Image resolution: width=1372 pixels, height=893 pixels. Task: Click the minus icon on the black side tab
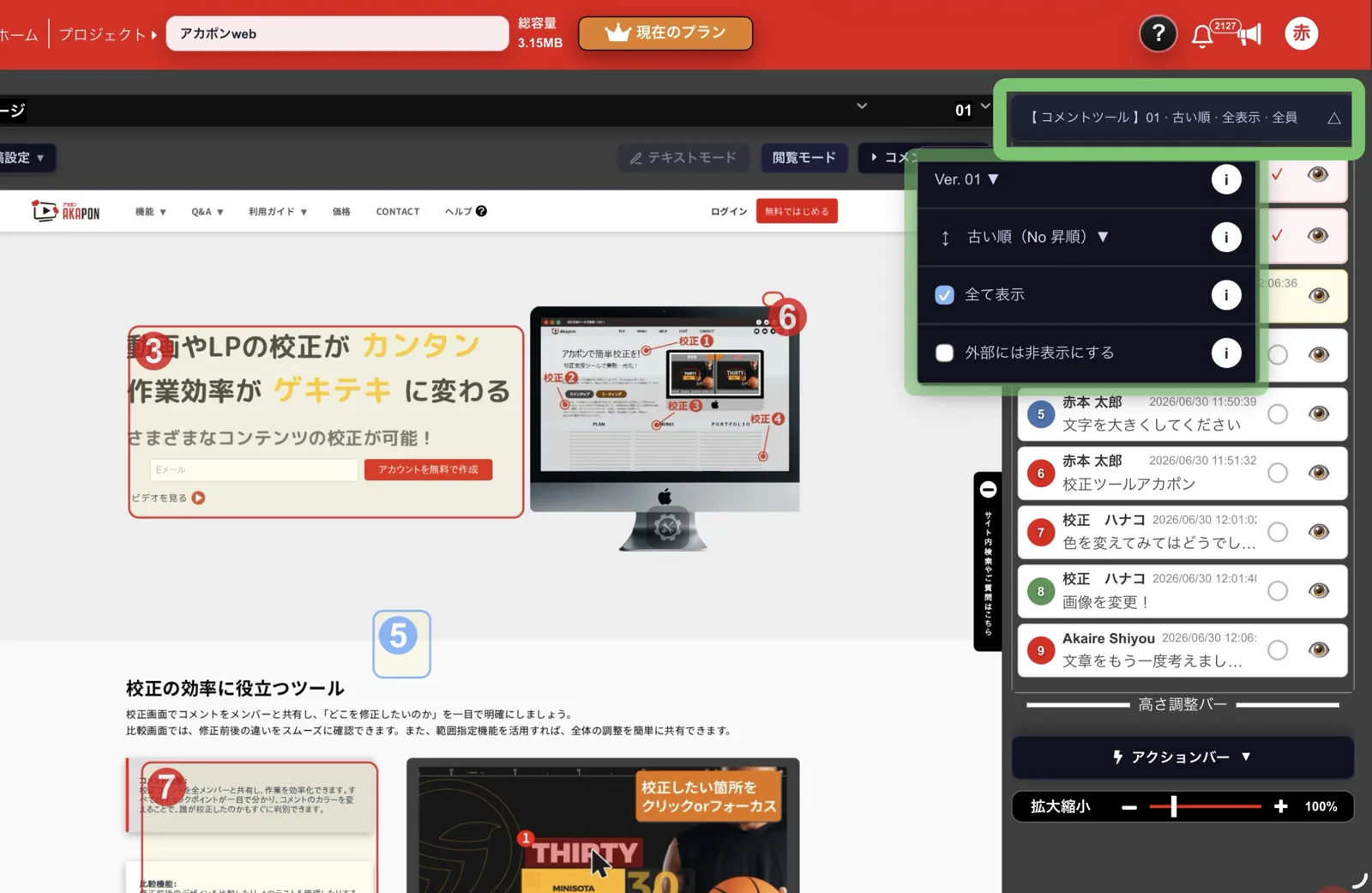pos(988,490)
